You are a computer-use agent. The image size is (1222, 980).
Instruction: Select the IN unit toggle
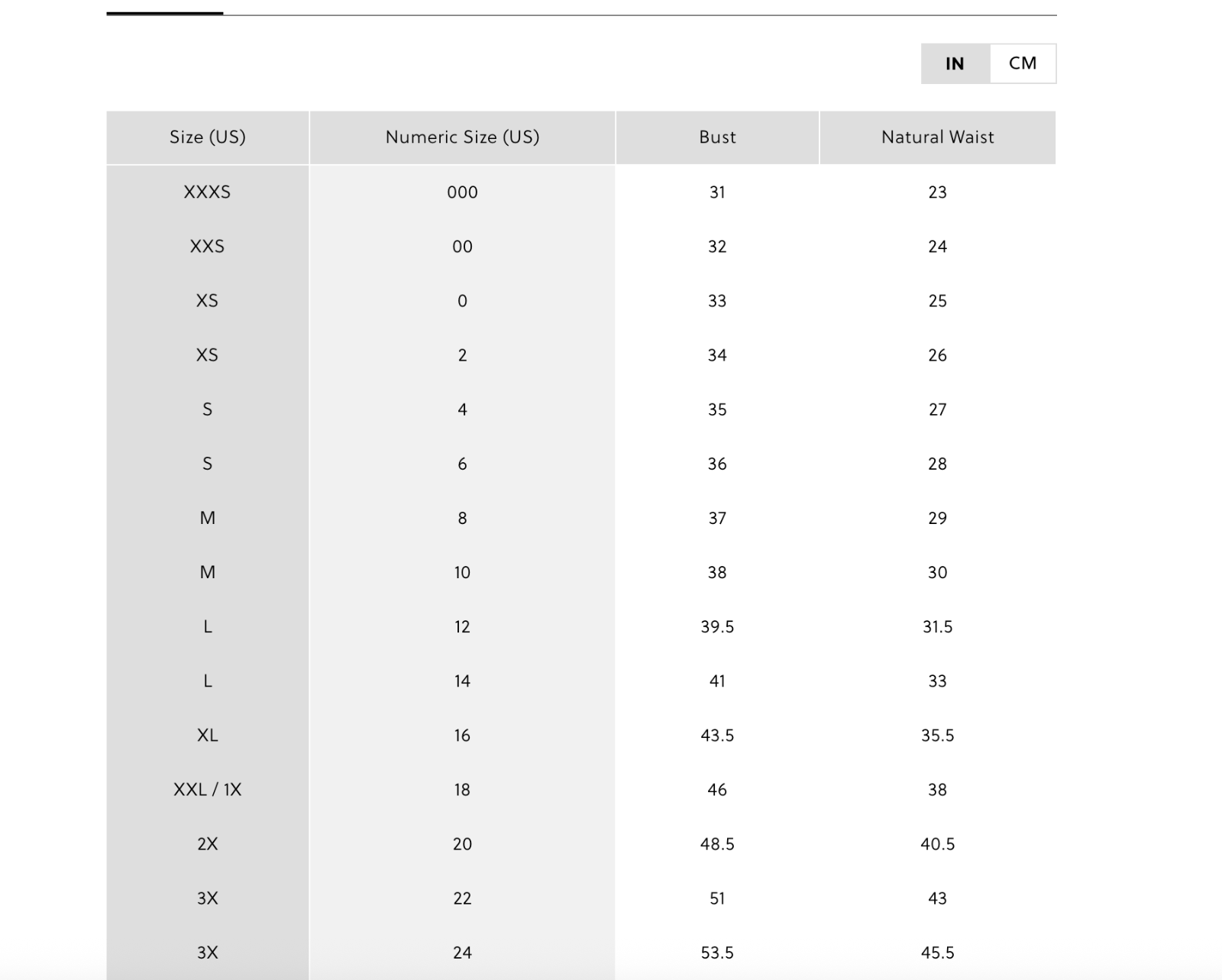point(955,63)
